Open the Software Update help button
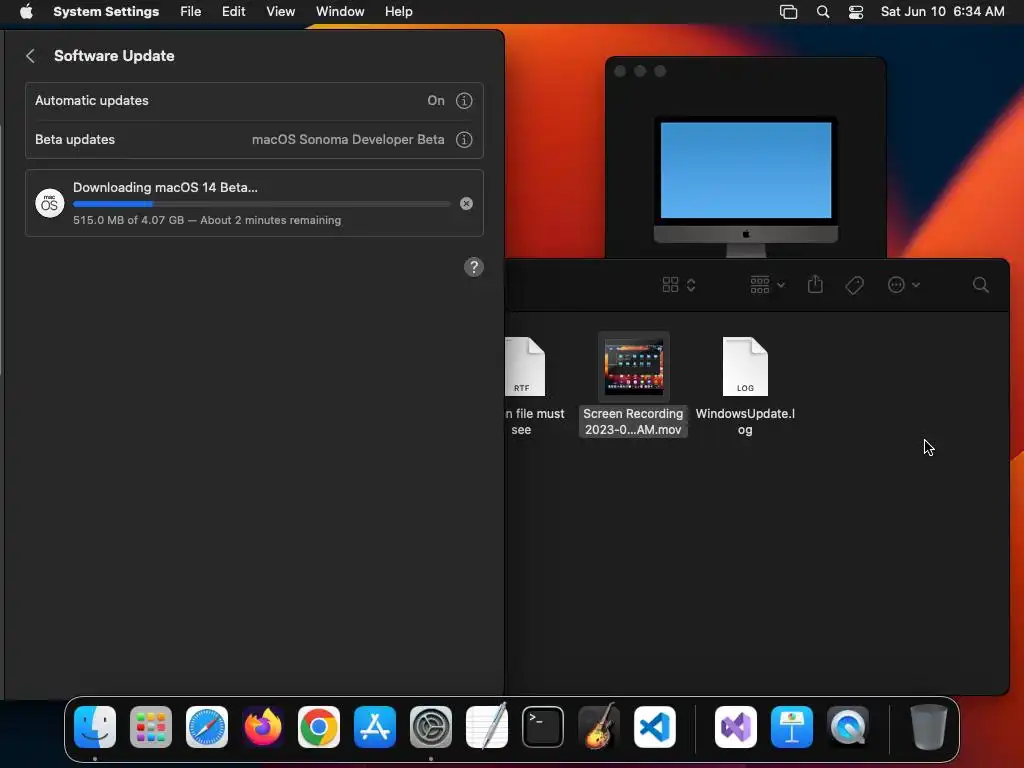Image resolution: width=1024 pixels, height=768 pixels. (x=473, y=266)
